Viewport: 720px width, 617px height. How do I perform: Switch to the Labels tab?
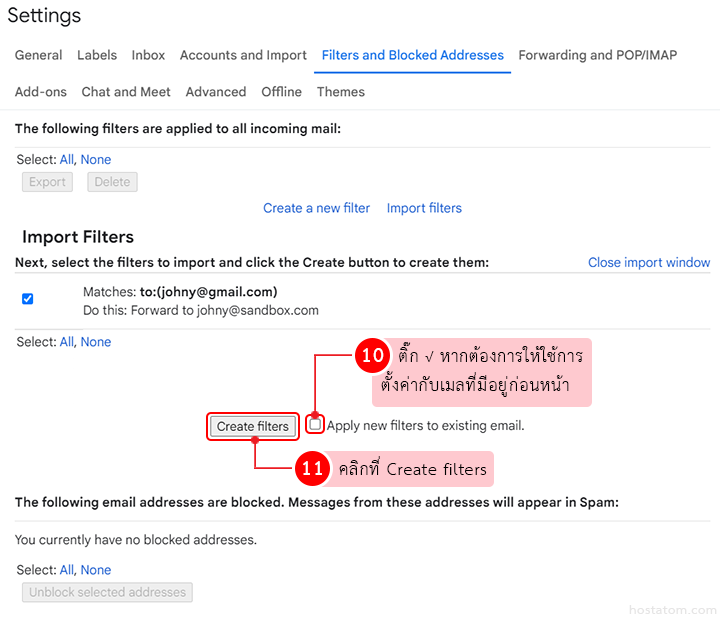pyautogui.click(x=97, y=55)
